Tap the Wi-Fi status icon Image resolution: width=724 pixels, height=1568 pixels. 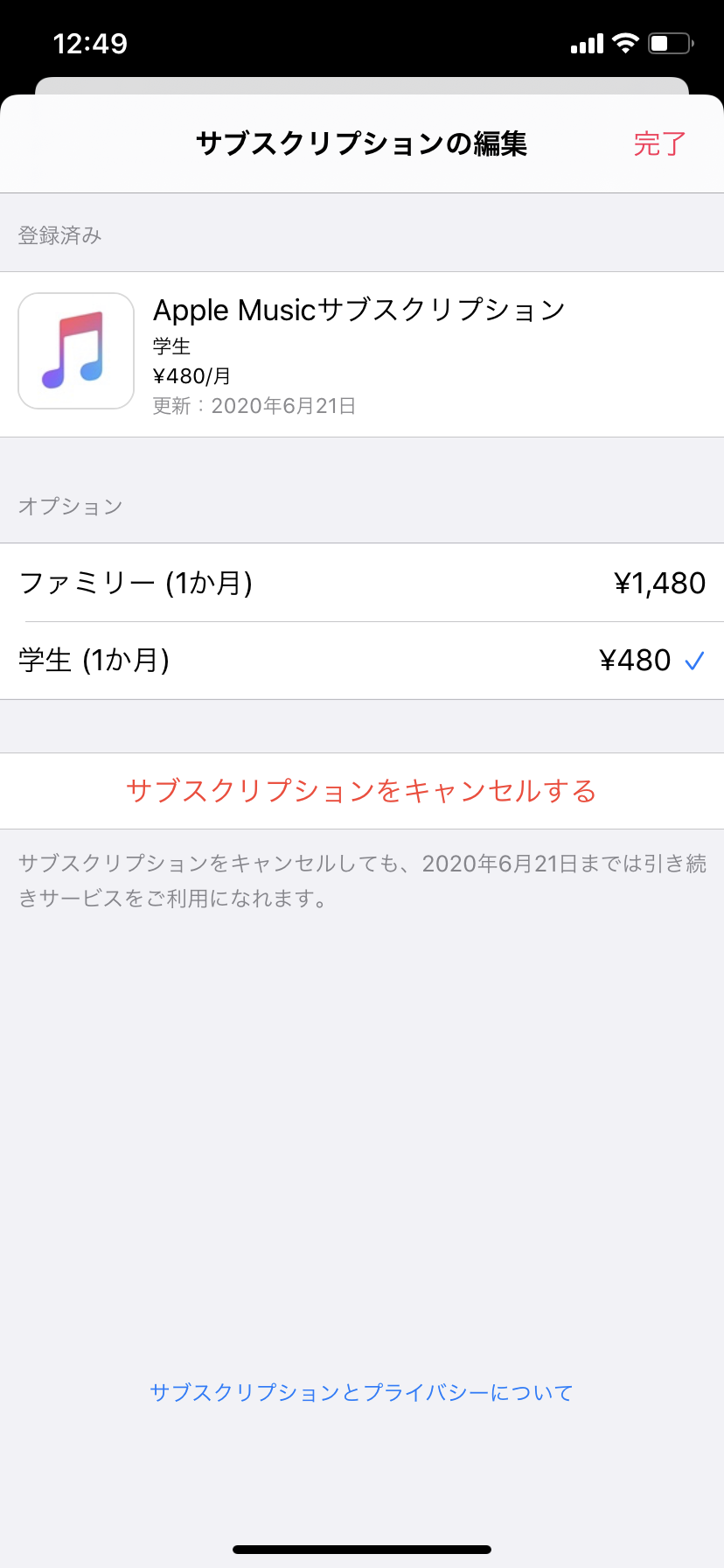[x=625, y=43]
